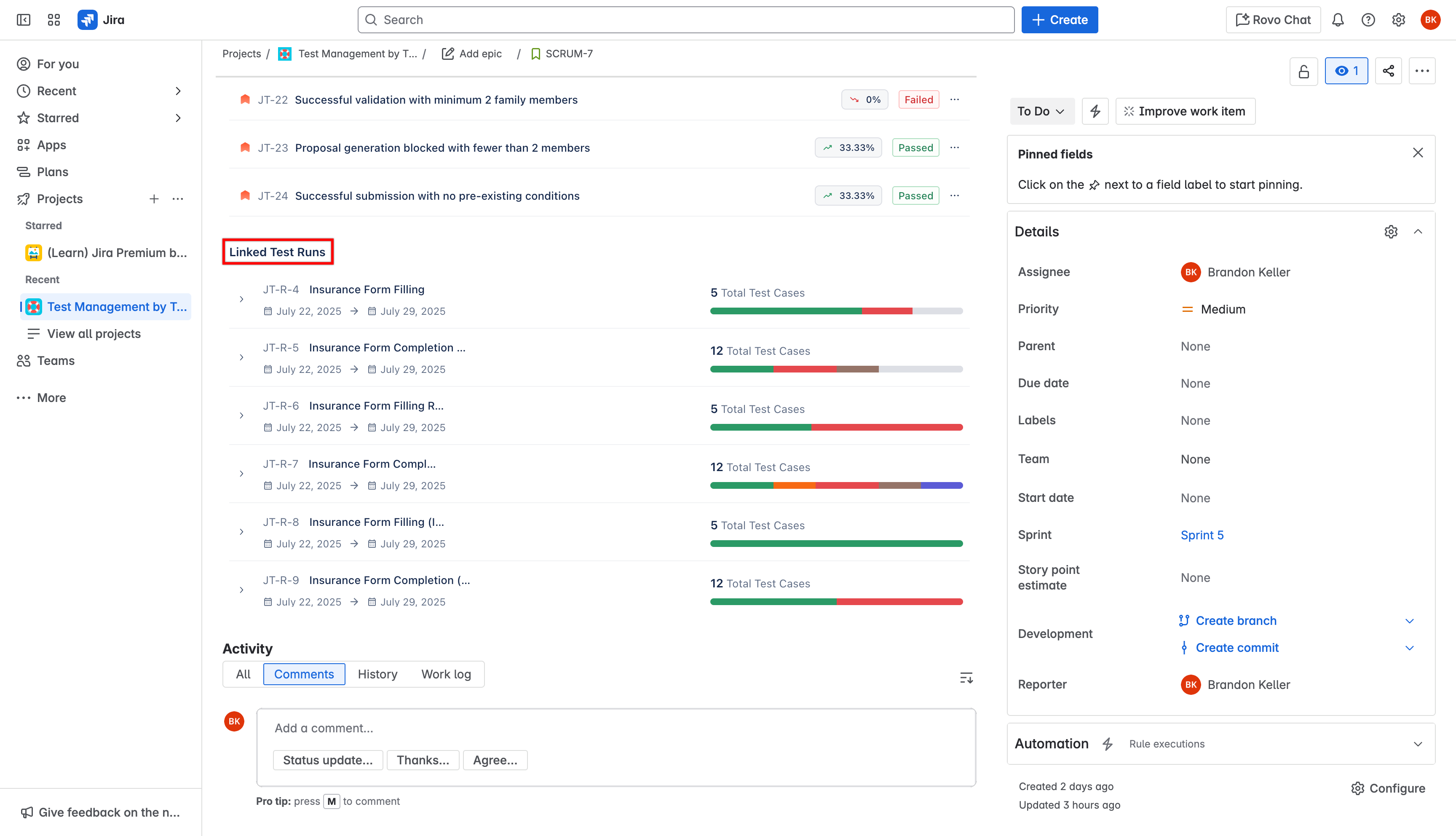1456x836 pixels.
Task: Click the Add a comment field
Action: (x=615, y=729)
